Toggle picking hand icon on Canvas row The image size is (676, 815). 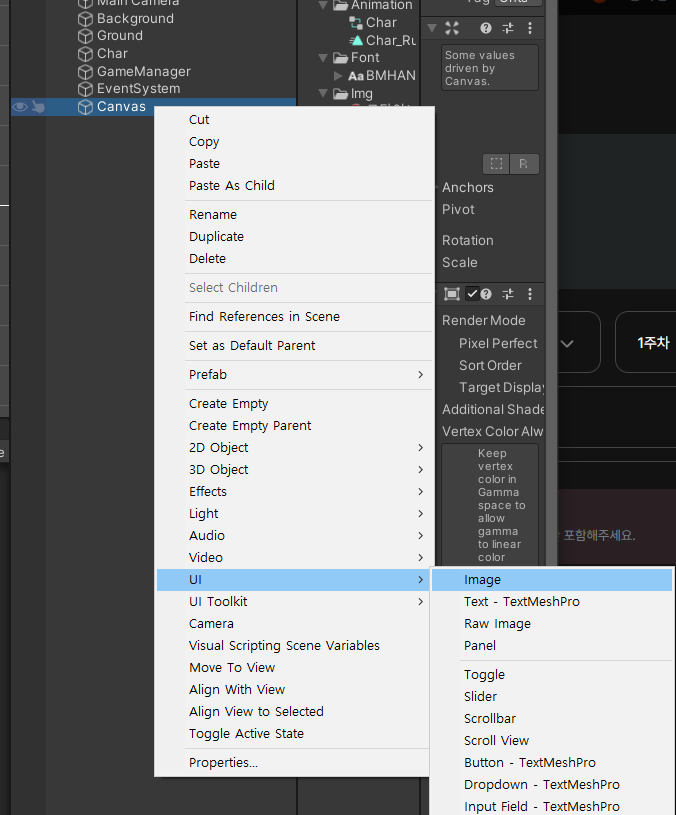[38, 107]
